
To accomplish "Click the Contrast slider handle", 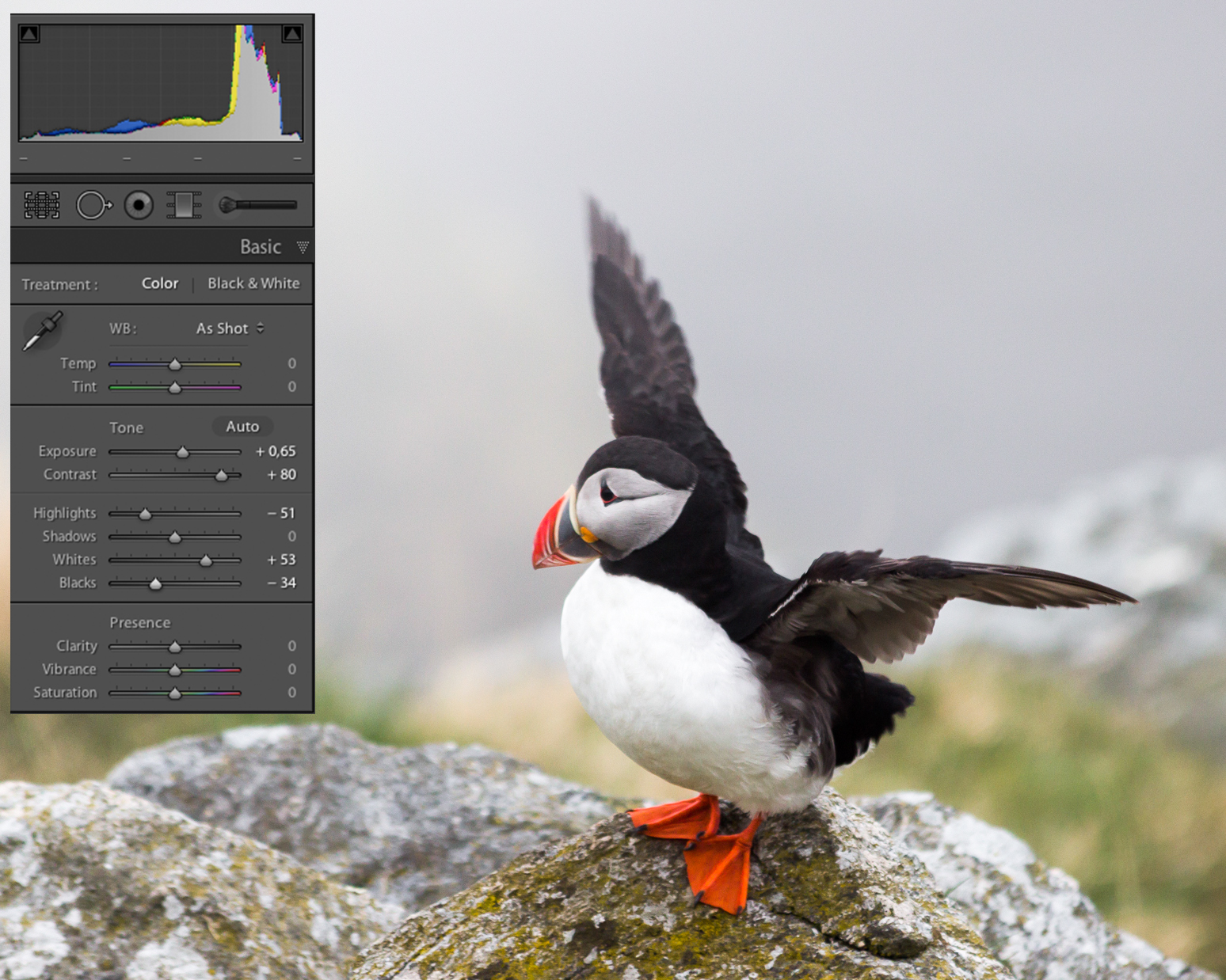I will coord(222,475).
